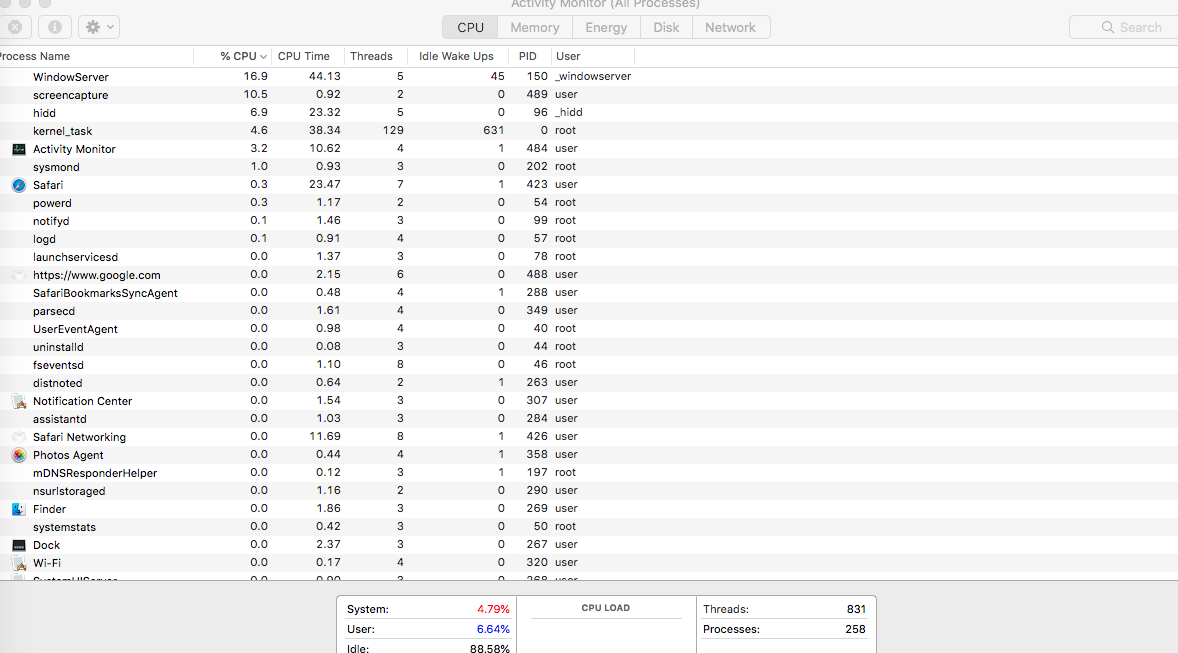Open the process info (i) button
Image resolution: width=1178 pixels, height=653 pixels.
55,27
